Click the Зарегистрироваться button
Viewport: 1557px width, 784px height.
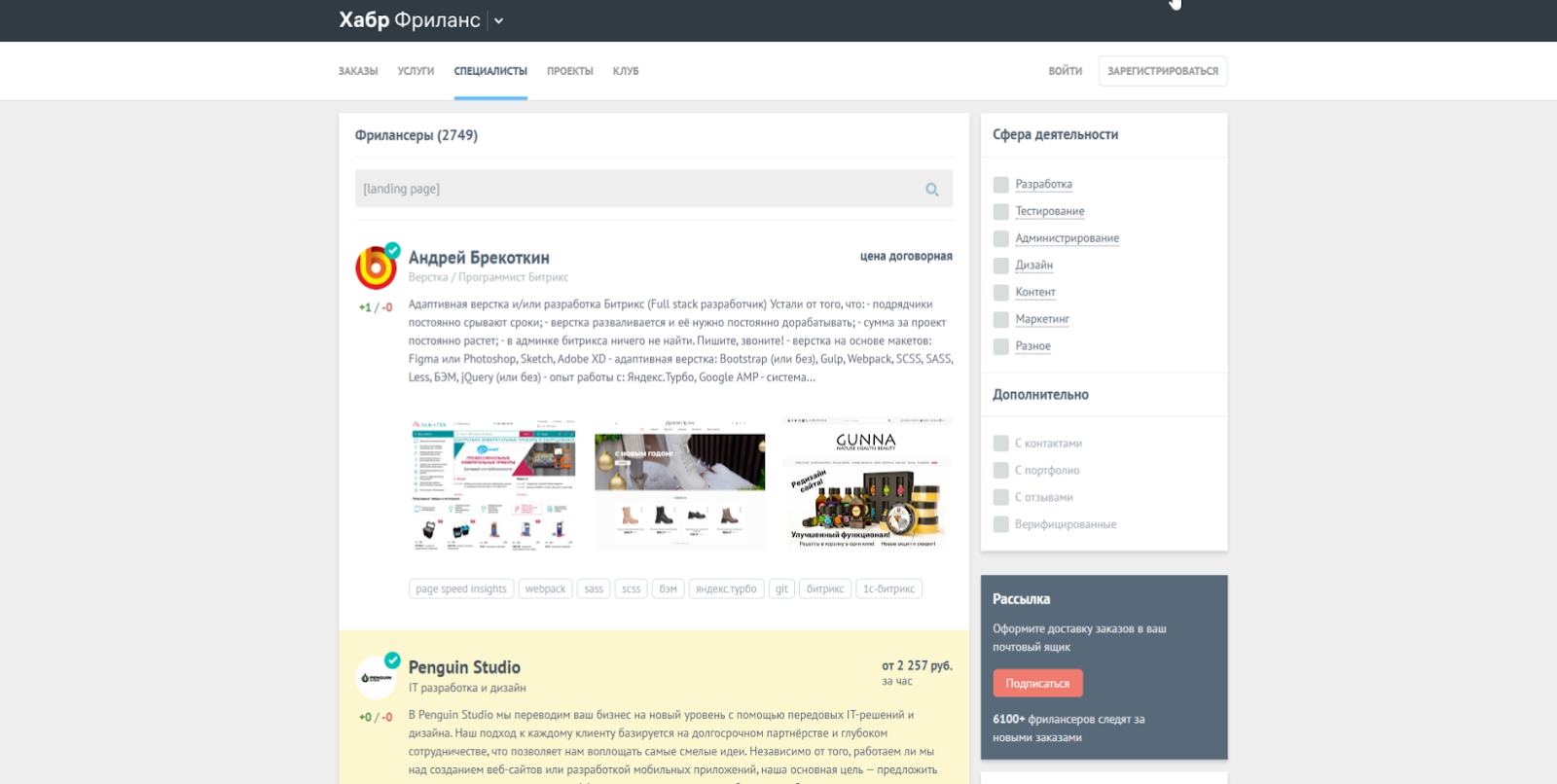1163,71
